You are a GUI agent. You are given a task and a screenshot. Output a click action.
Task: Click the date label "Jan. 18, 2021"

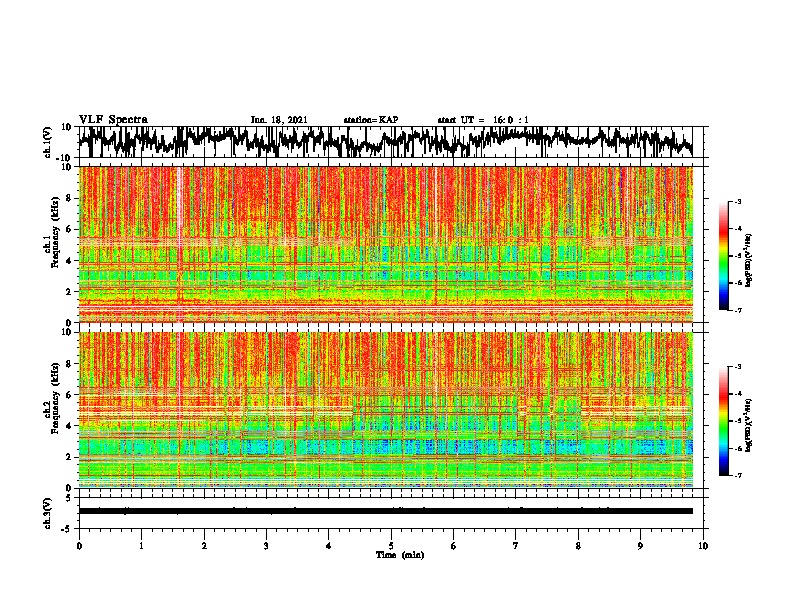pyautogui.click(x=279, y=120)
